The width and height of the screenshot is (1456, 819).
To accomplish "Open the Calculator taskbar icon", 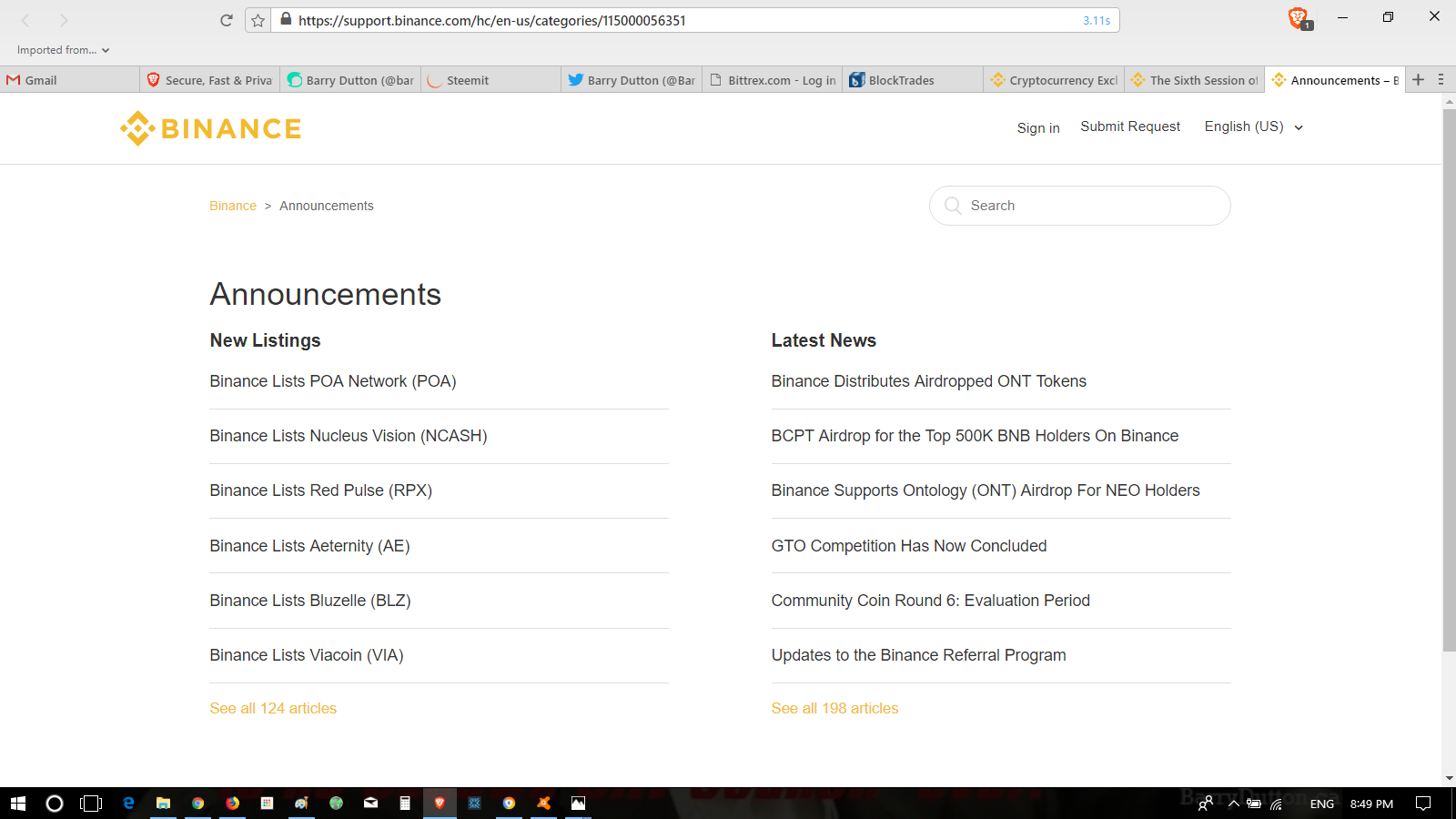I will (405, 804).
